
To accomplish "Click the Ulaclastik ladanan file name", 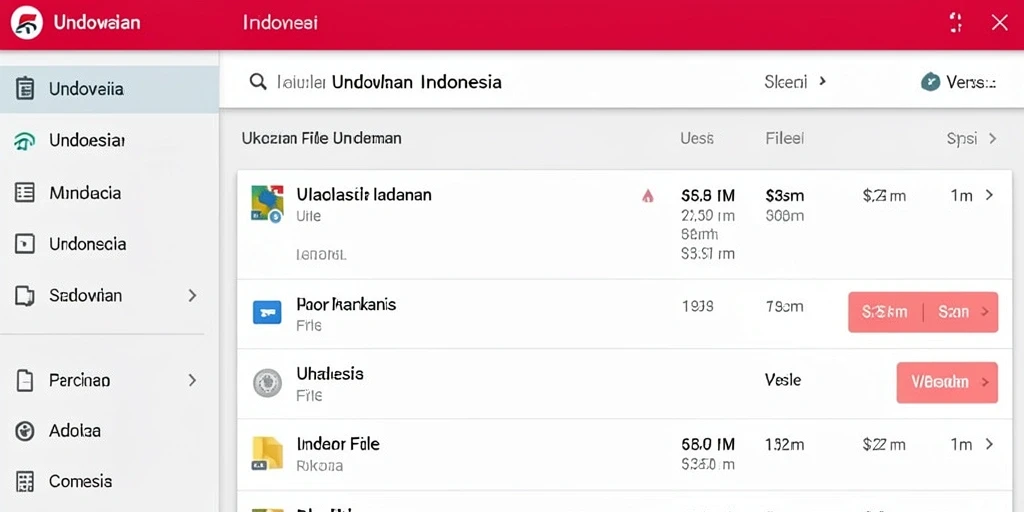I will click(x=364, y=195).
